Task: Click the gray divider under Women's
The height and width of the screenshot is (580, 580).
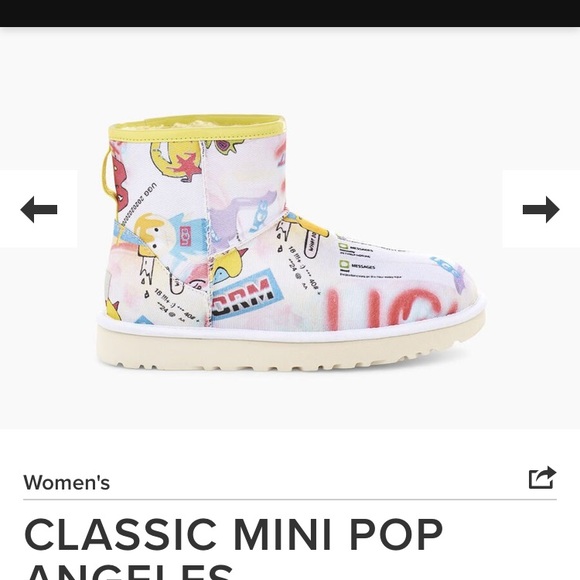Action: coord(290,499)
